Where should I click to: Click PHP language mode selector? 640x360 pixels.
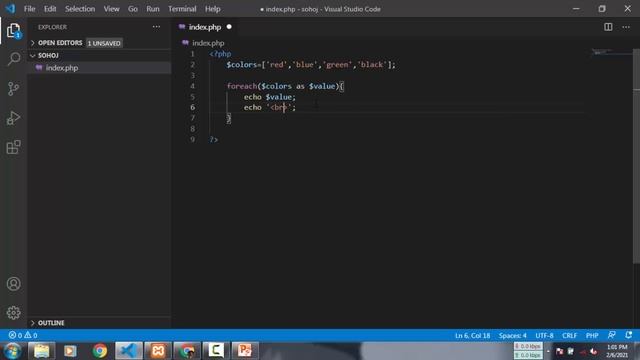(592, 335)
